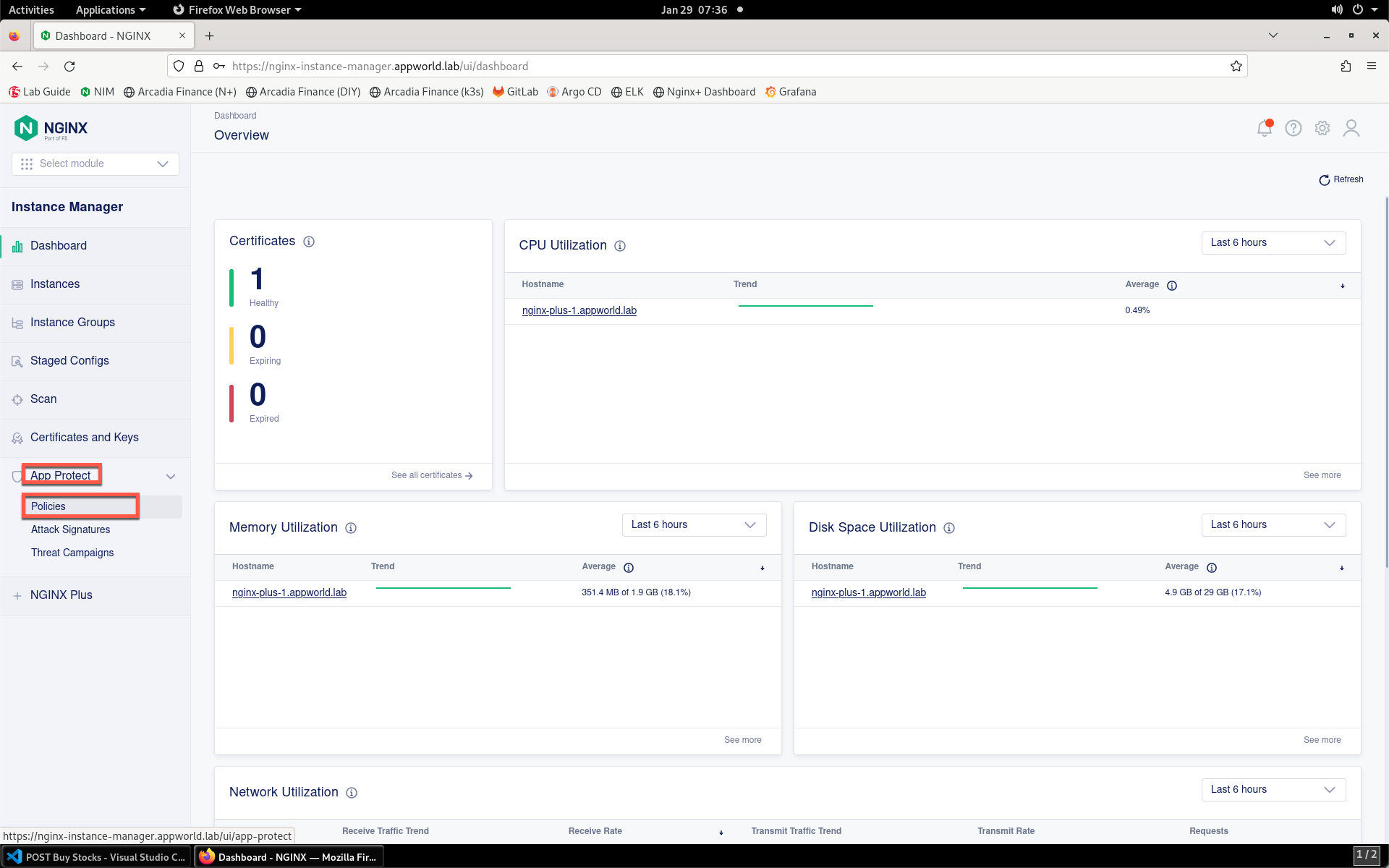Open Applications menu in top bar
1389x868 pixels.
click(111, 9)
